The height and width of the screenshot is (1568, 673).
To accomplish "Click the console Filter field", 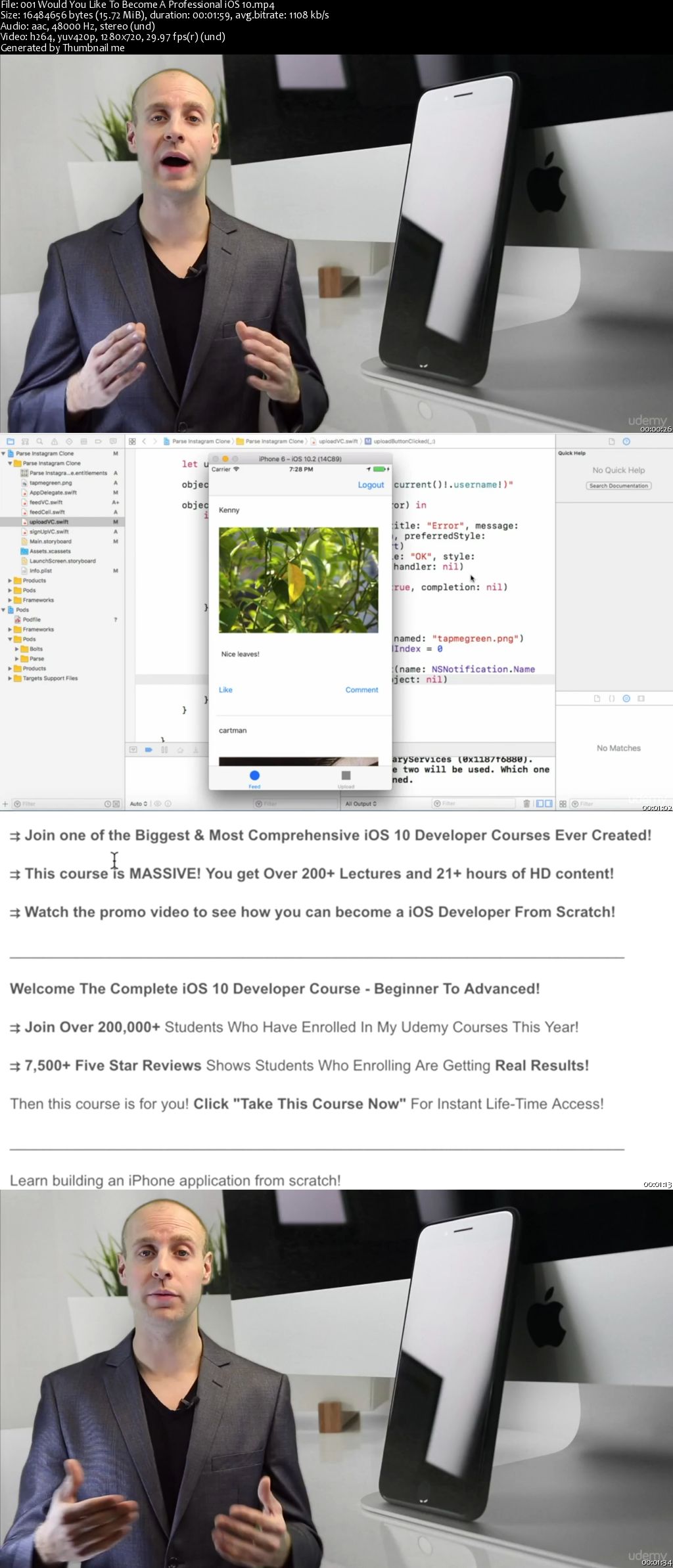I will click(473, 803).
